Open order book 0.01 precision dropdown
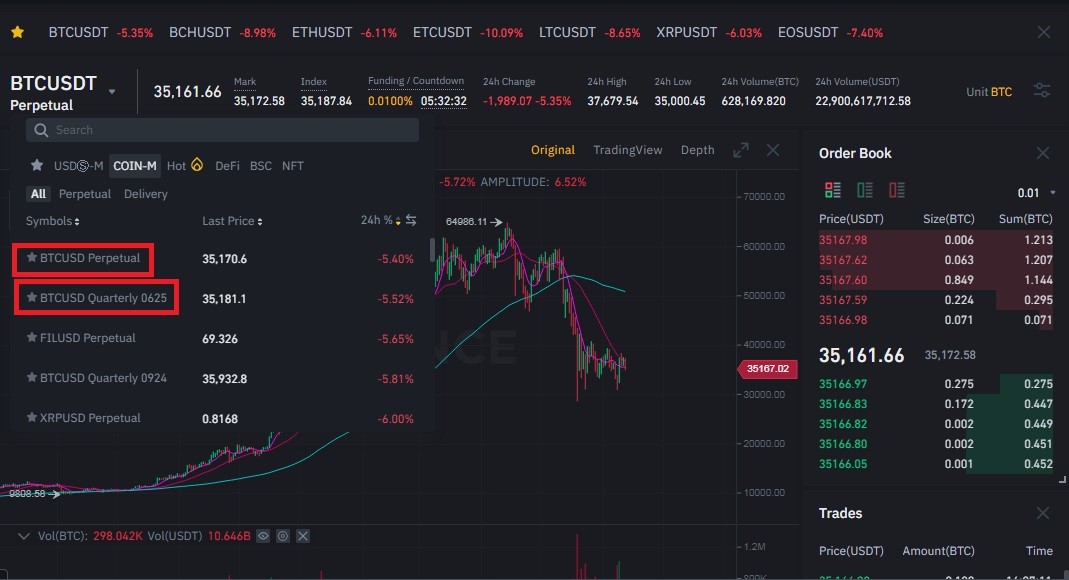Viewport: 1069px width, 580px height. tap(1036, 193)
